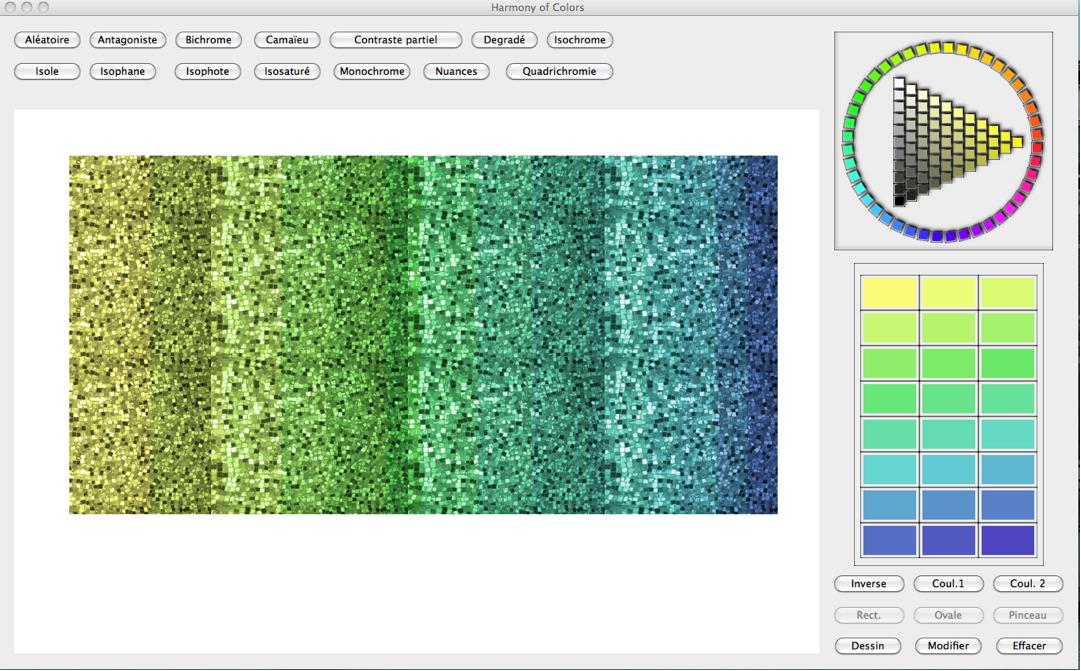Click the glitter gradient image on the canvas
This screenshot has width=1081, height=671.
423,334
